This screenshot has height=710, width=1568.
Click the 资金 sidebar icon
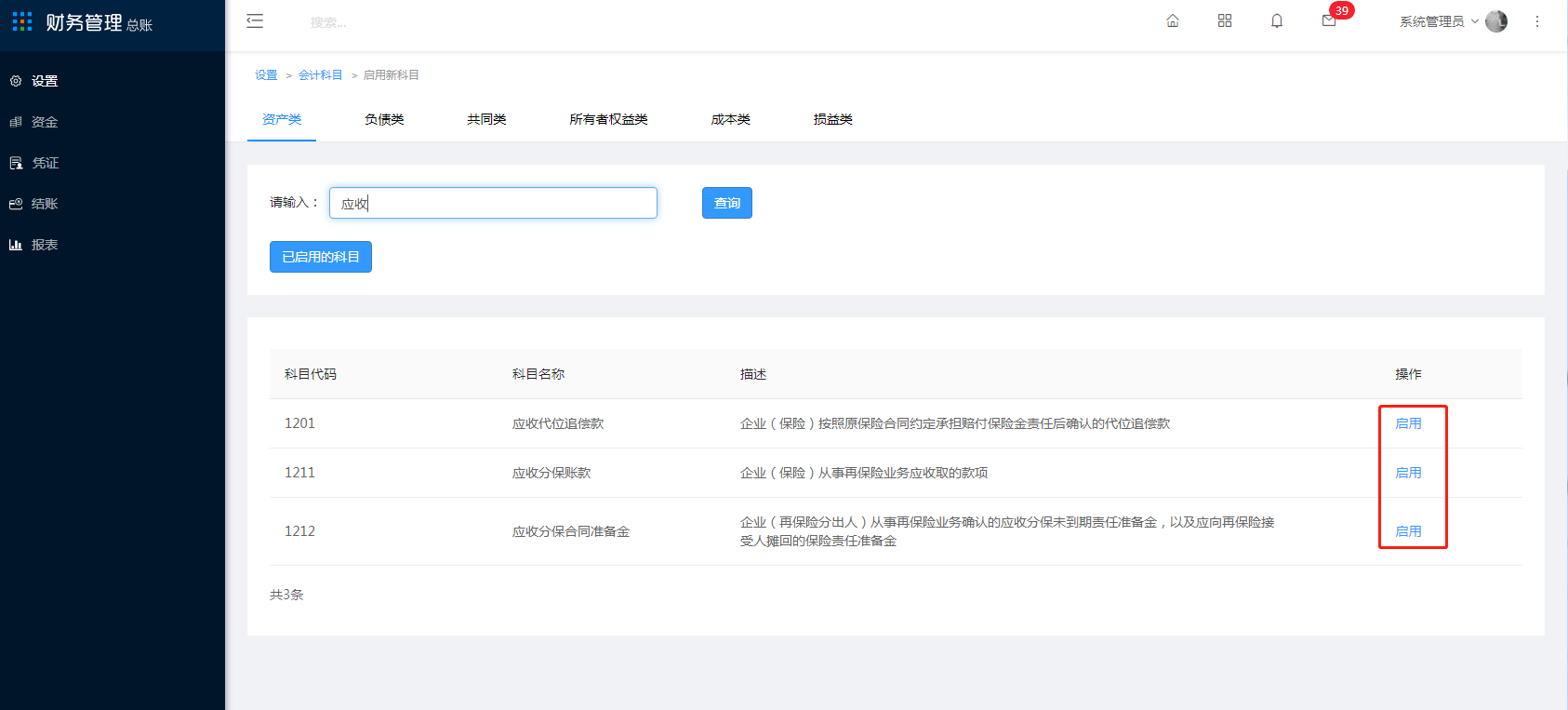[x=16, y=122]
